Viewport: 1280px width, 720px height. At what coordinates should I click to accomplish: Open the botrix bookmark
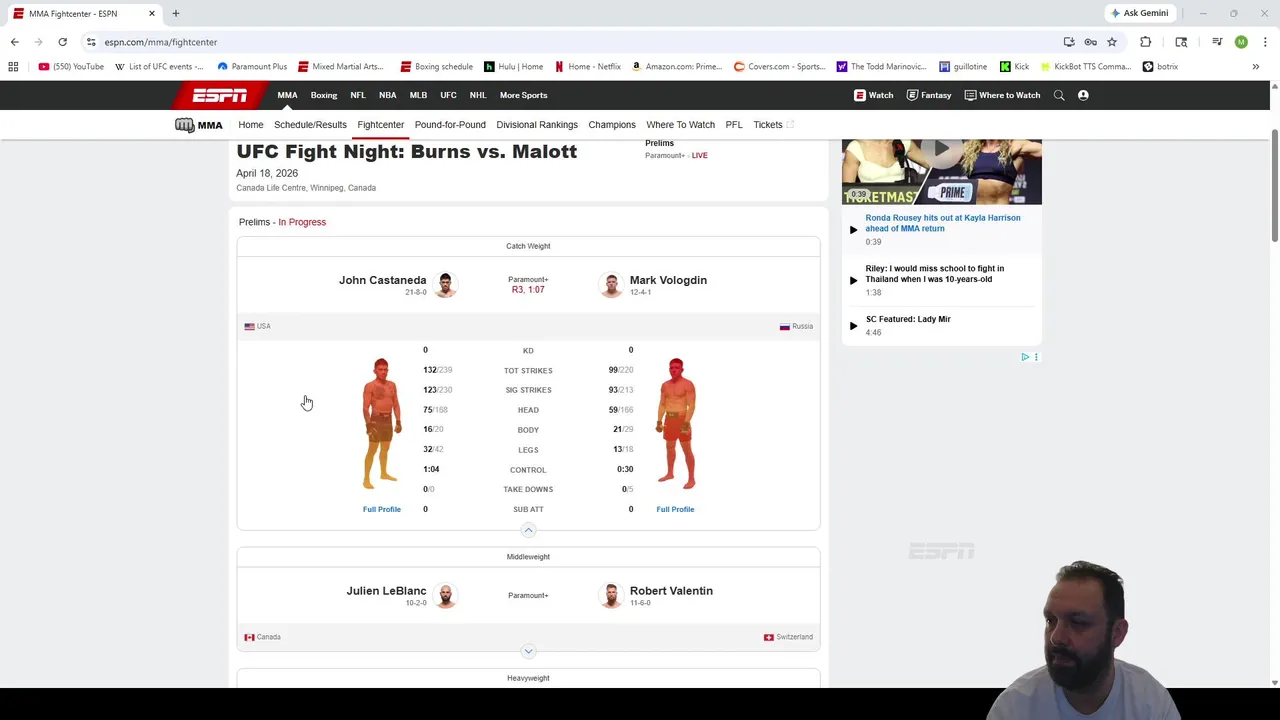click(1160, 67)
